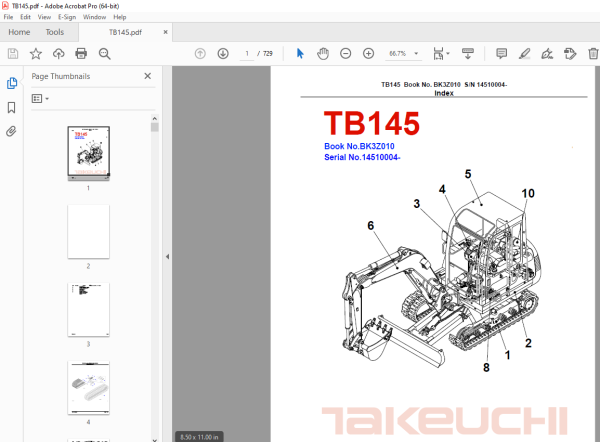Open the File menu
600x442 pixels.
point(8,17)
